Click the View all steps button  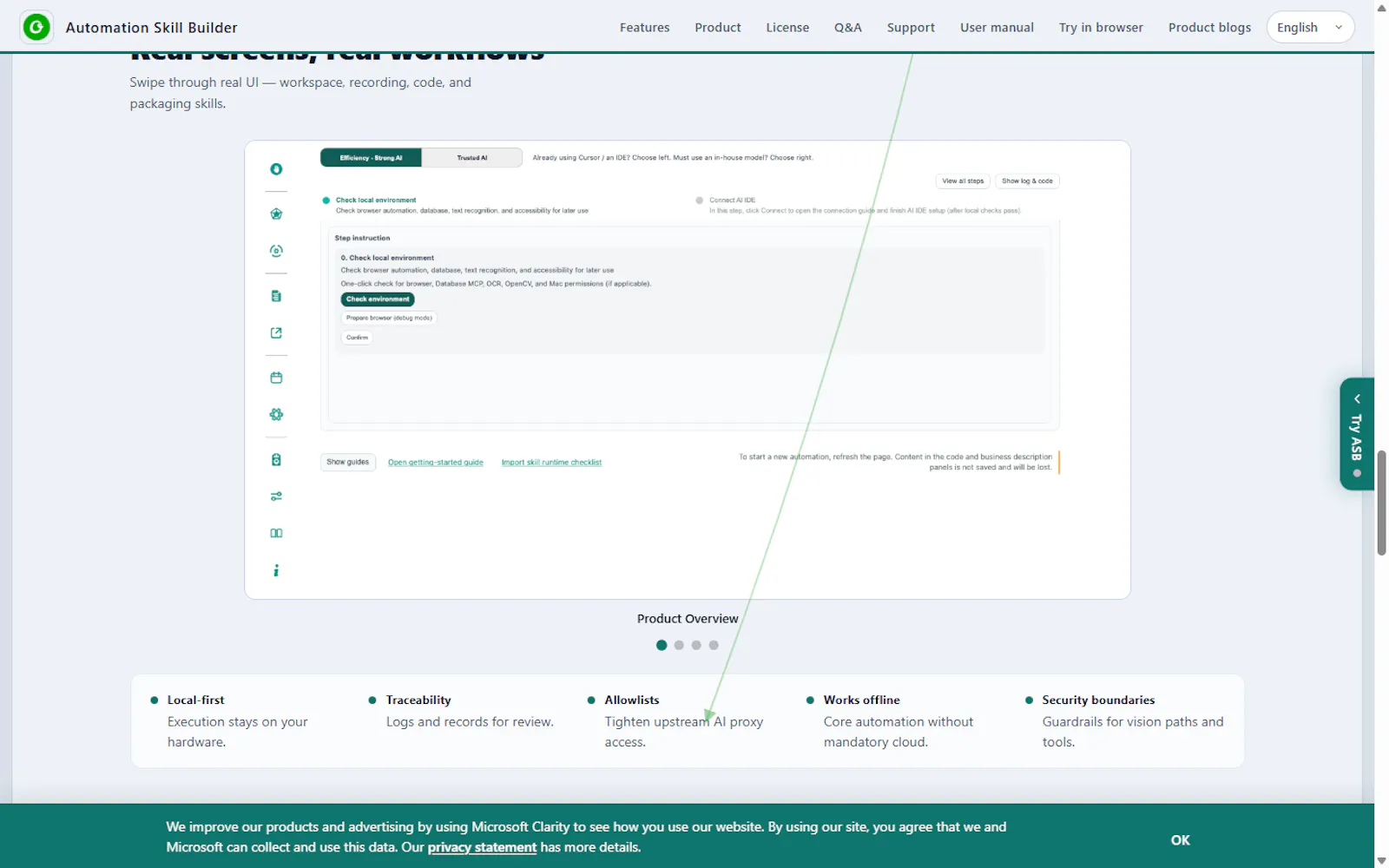(x=963, y=181)
